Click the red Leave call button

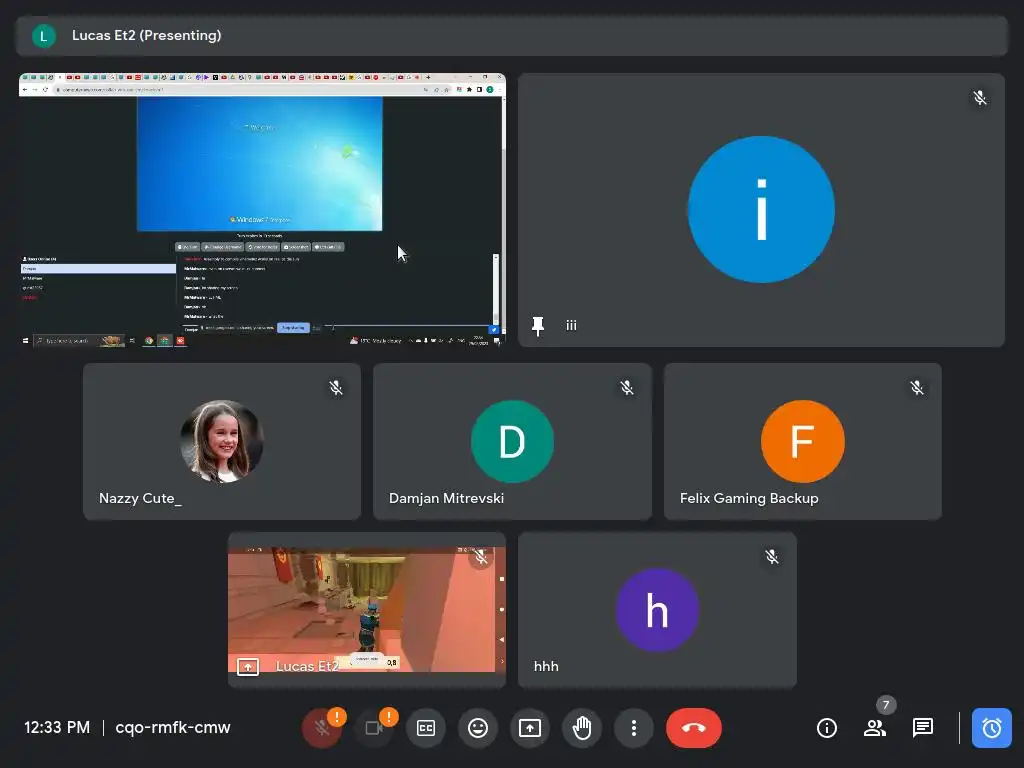click(x=694, y=728)
